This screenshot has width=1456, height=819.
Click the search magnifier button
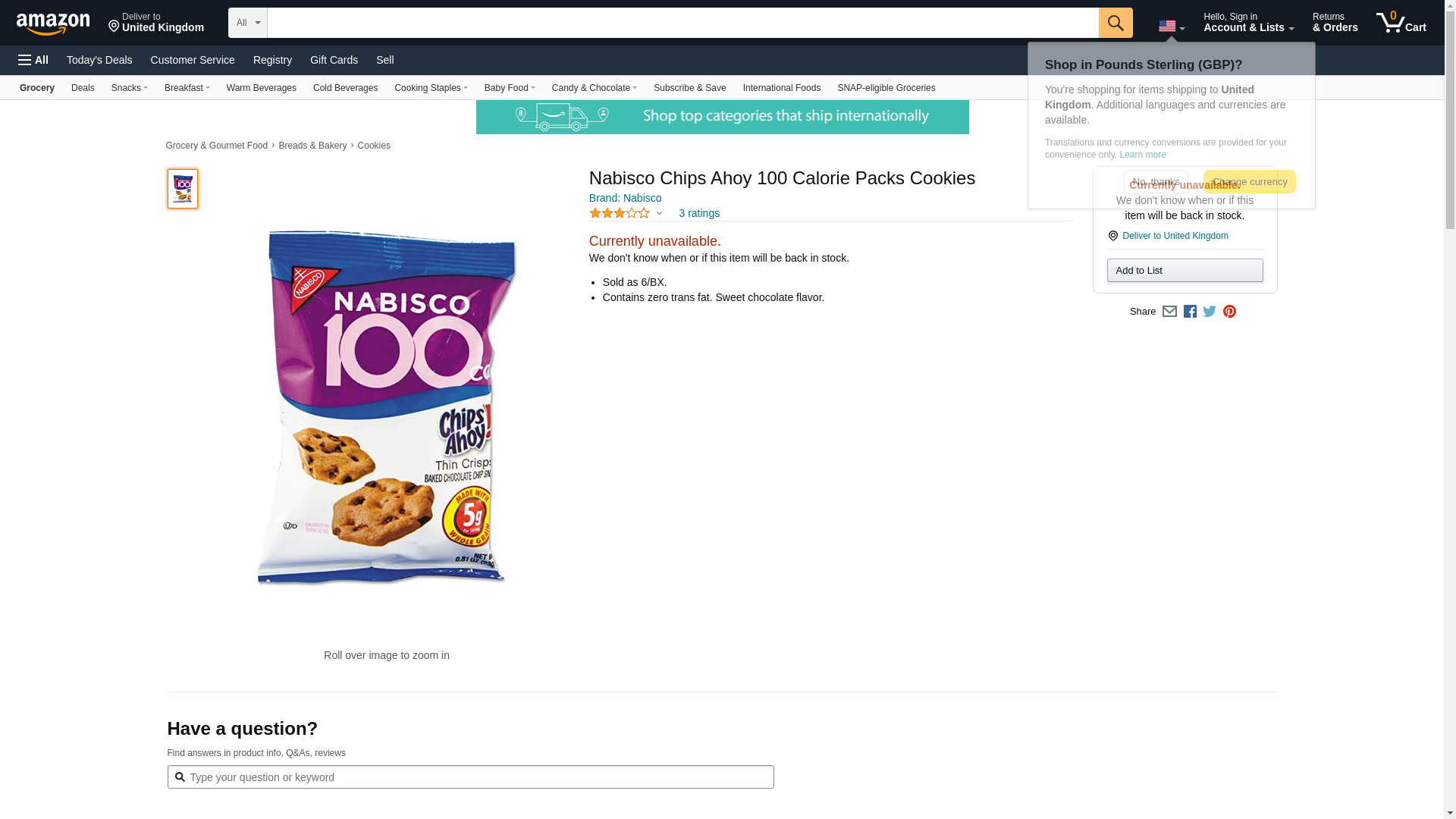[x=1115, y=23]
